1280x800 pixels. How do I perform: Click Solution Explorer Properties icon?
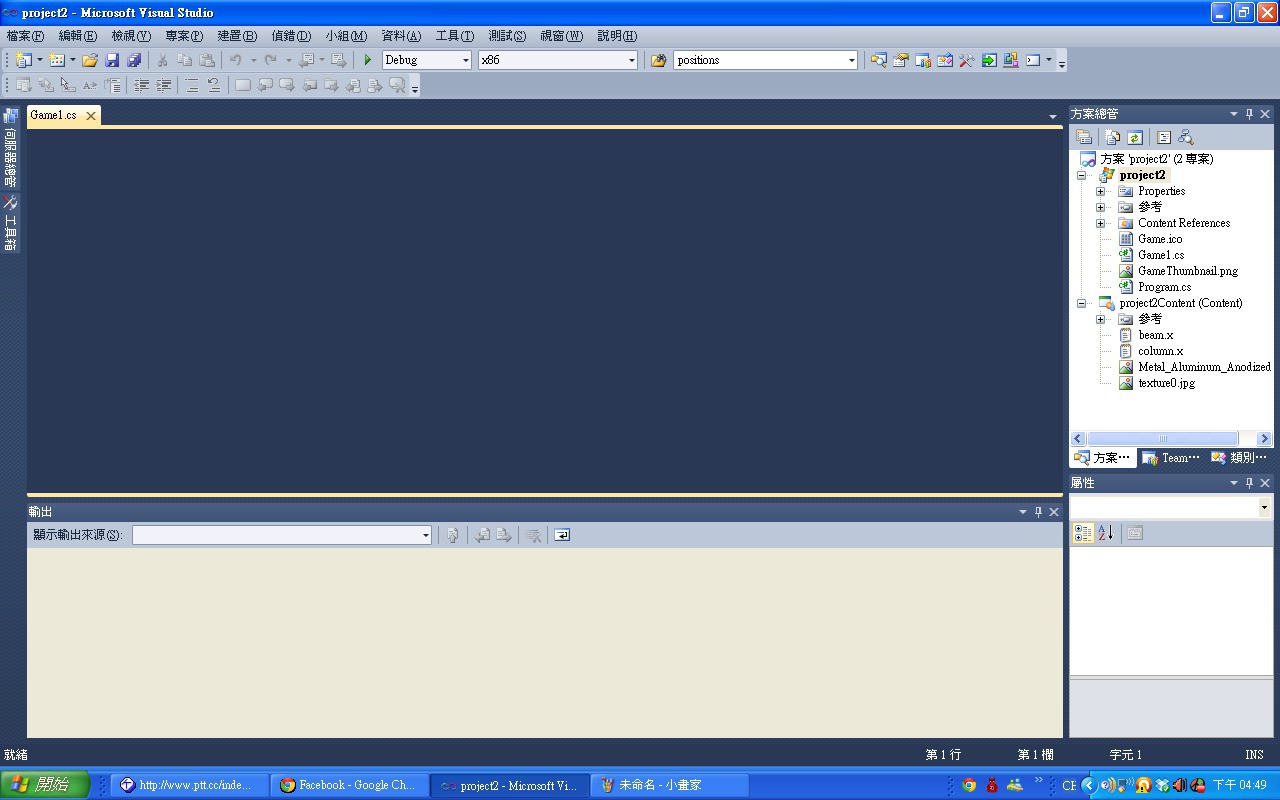(1083, 137)
